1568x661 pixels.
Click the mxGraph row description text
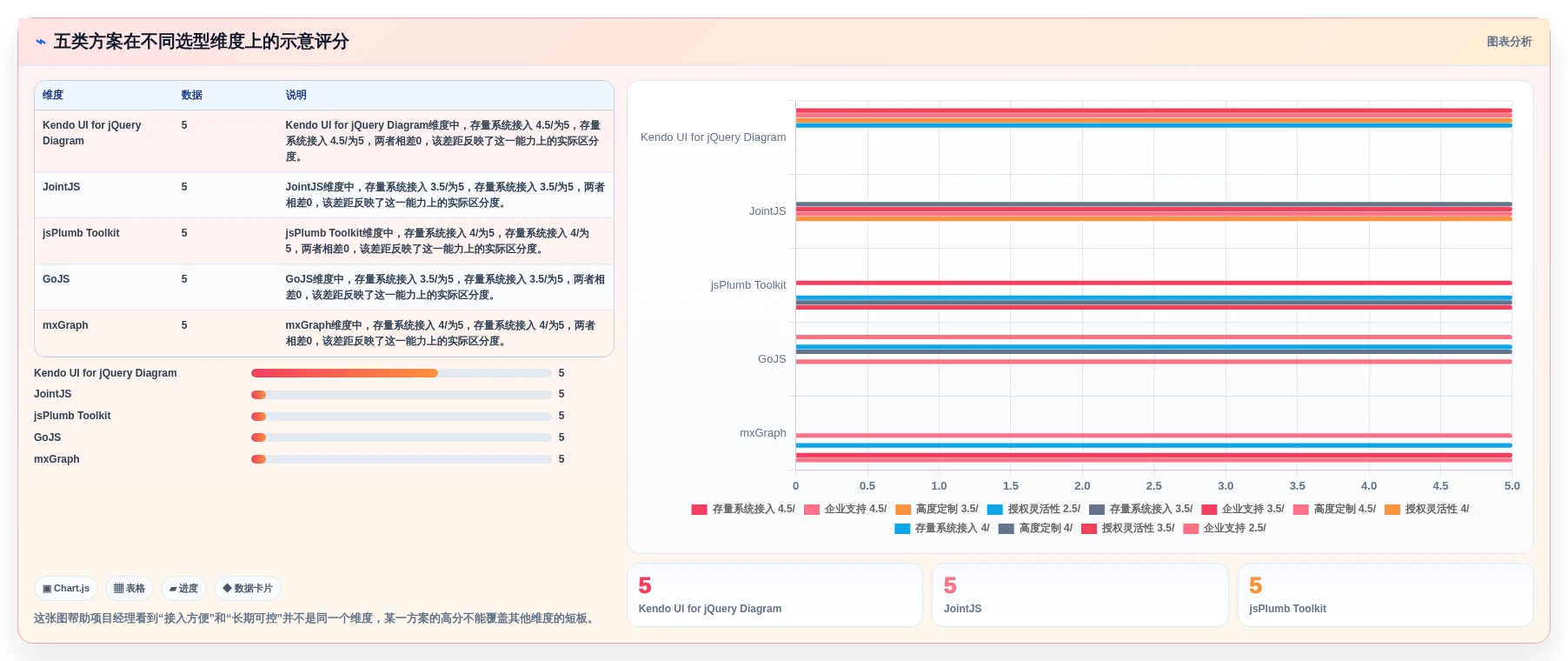pyautogui.click(x=441, y=333)
